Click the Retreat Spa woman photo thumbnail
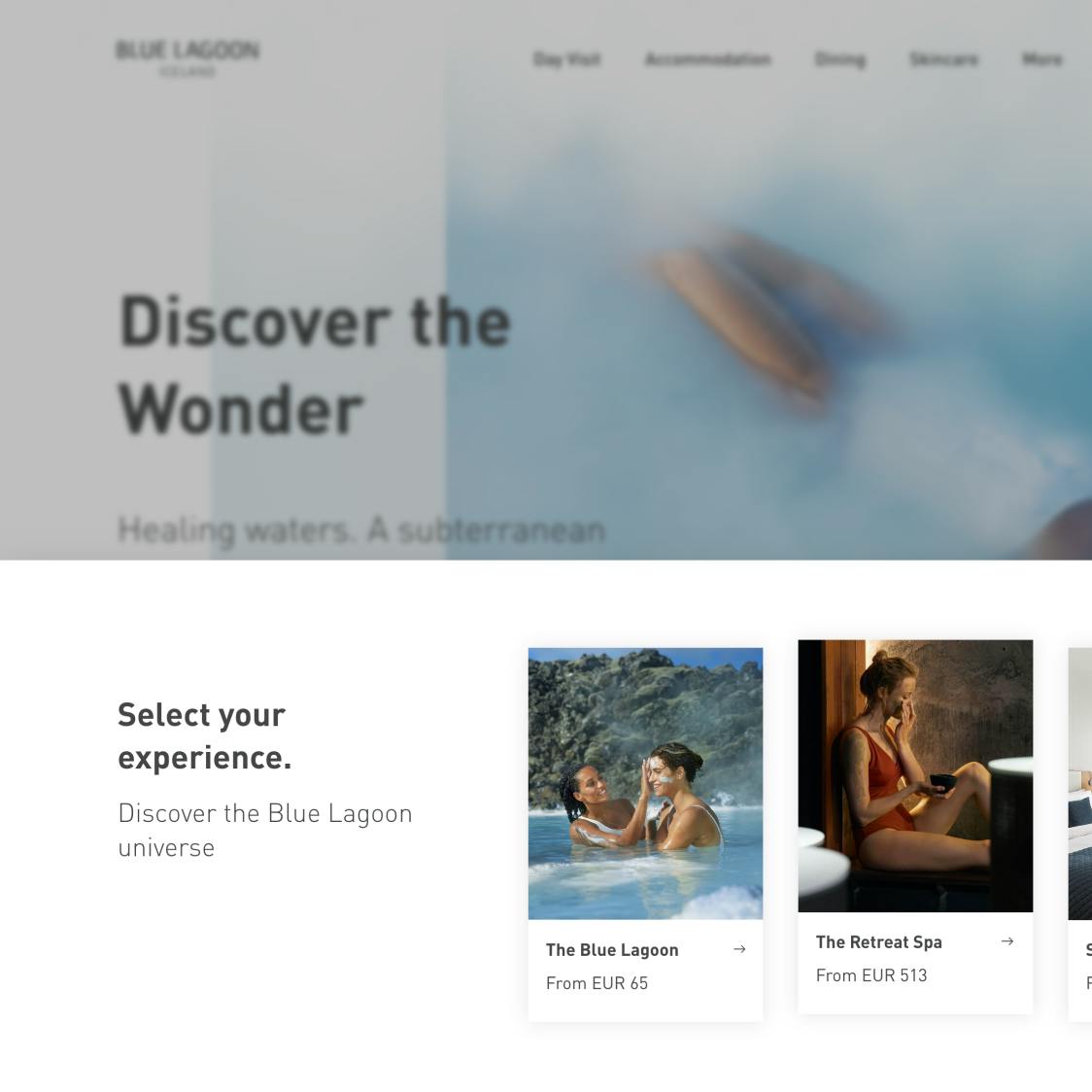The image size is (1092, 1092). (915, 776)
